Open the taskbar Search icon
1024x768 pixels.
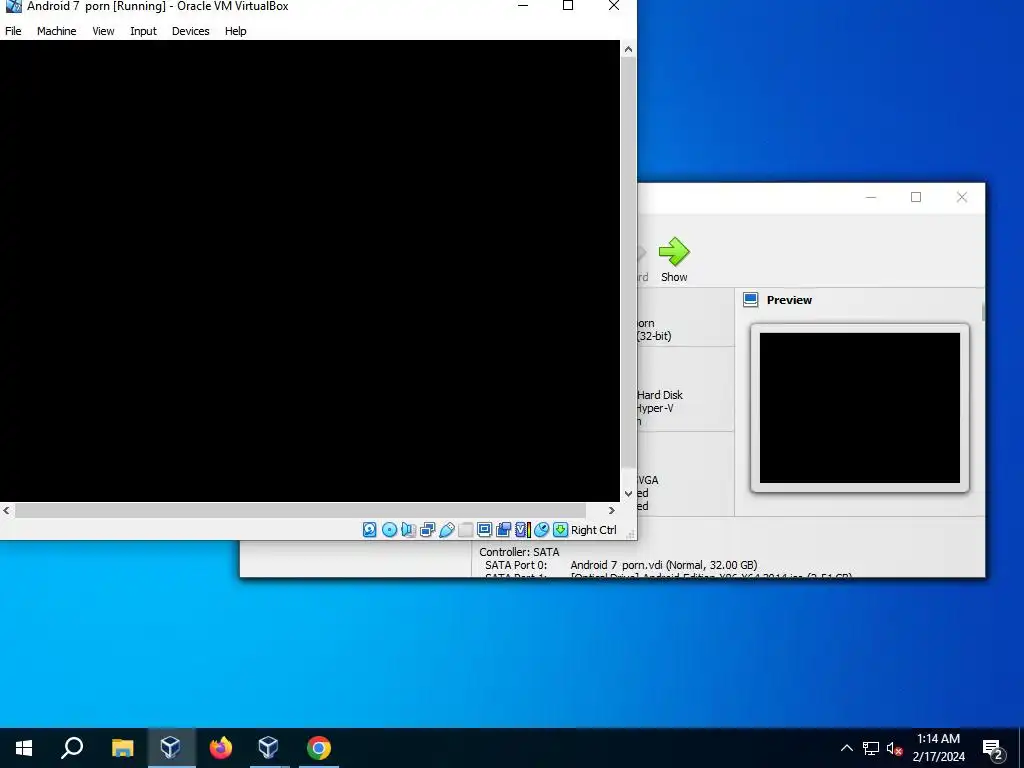pyautogui.click(x=72, y=748)
